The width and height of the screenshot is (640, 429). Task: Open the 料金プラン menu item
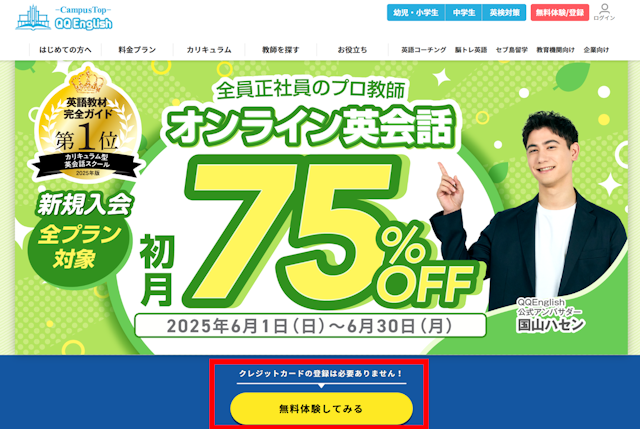click(x=137, y=50)
